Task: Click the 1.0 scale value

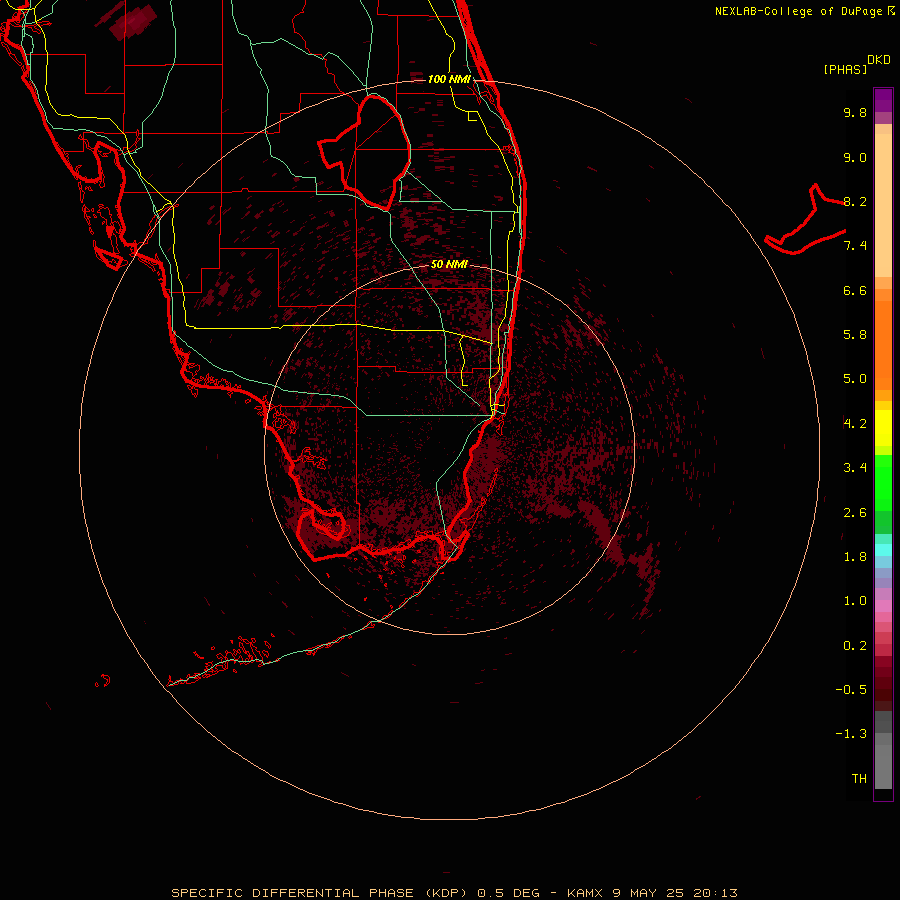Action: (855, 601)
